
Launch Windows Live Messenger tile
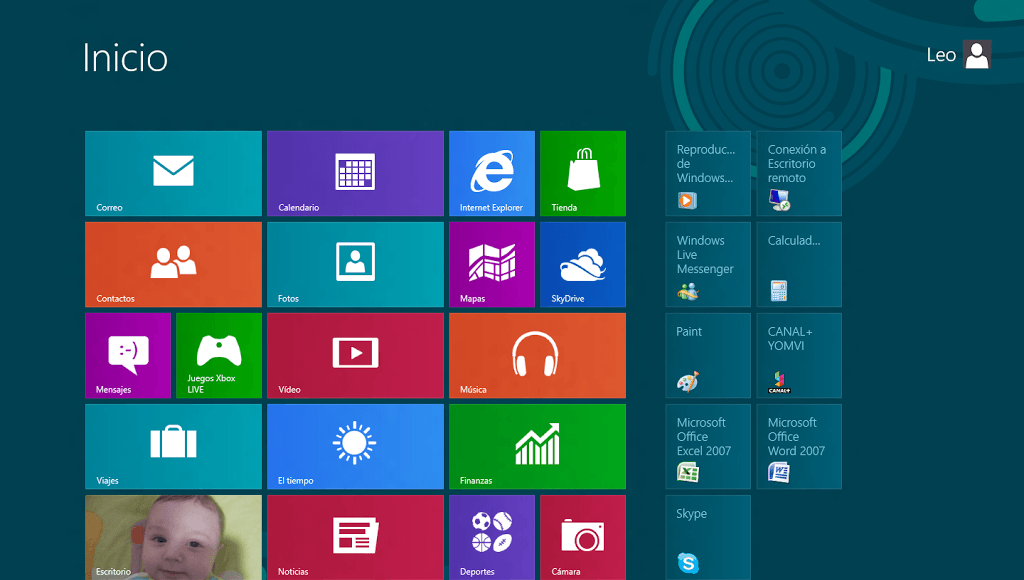coord(708,265)
